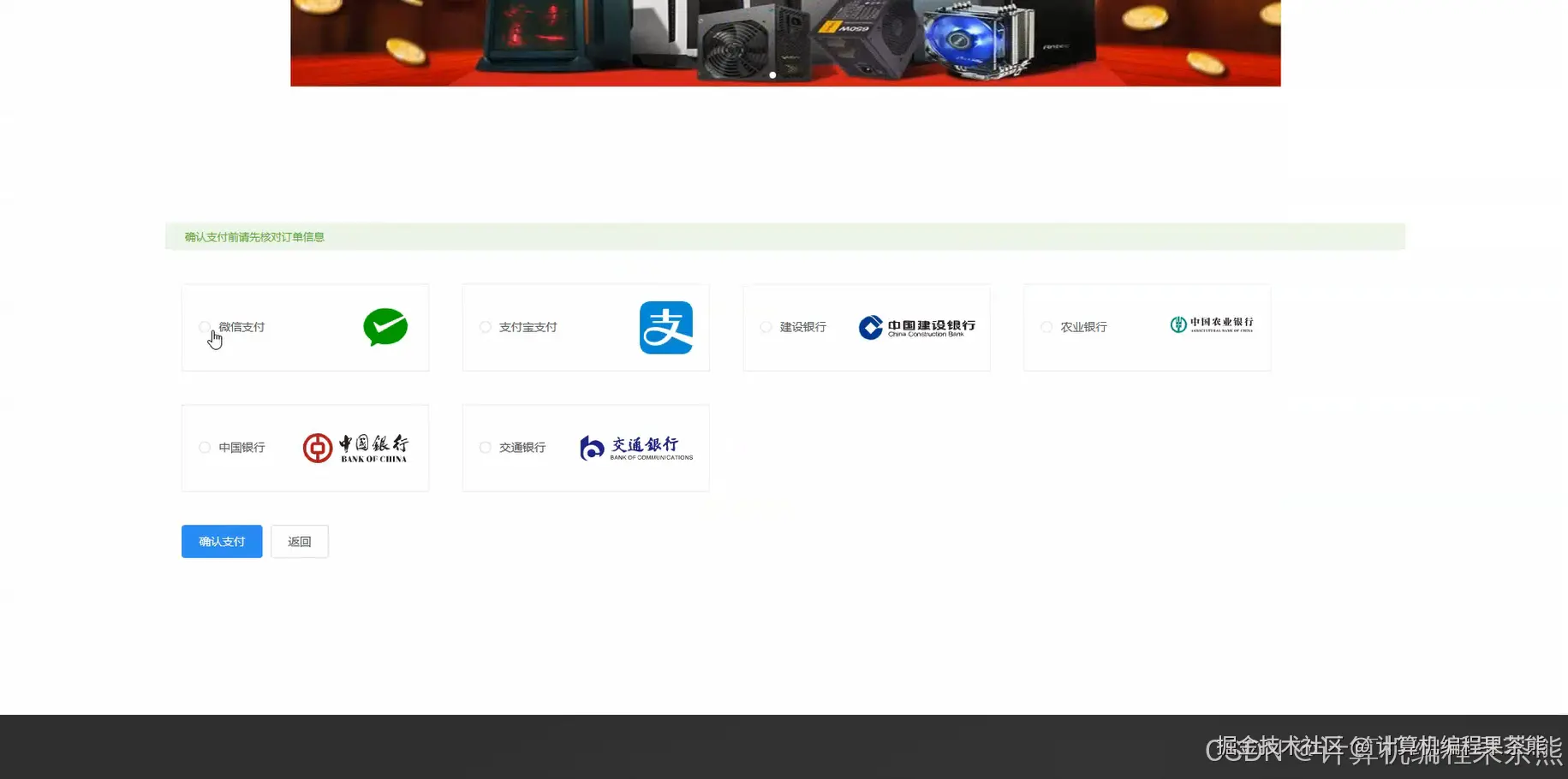
Task: Click the WeChat Pay green logo
Action: click(x=385, y=327)
